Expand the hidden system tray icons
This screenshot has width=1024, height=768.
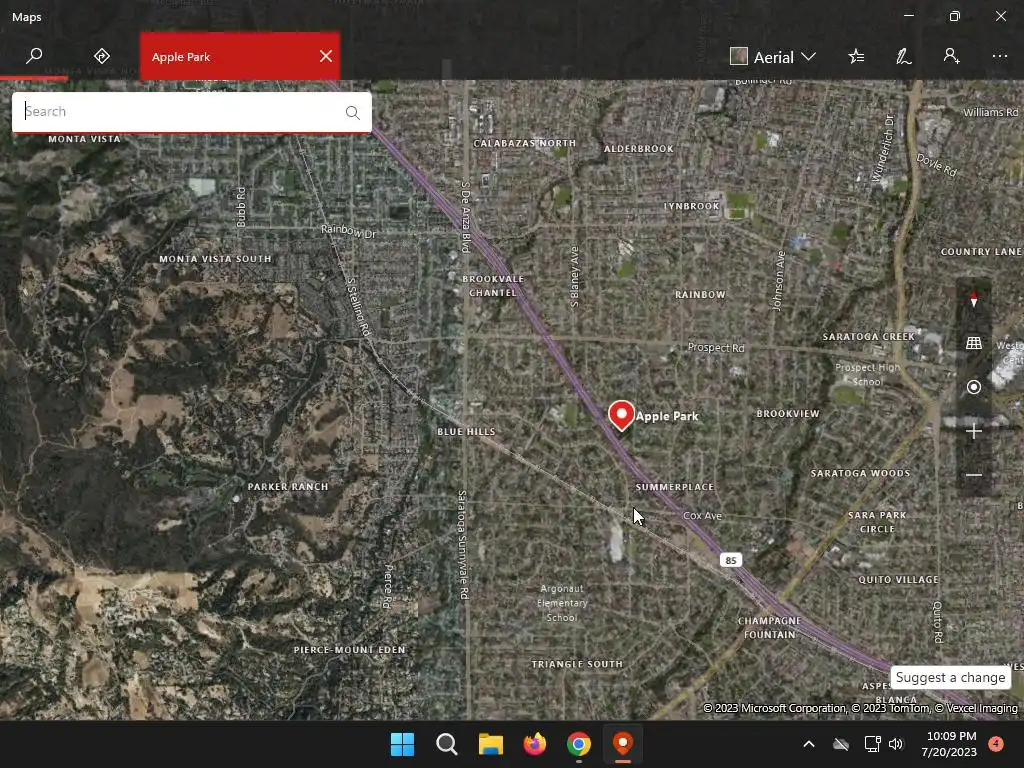808,744
